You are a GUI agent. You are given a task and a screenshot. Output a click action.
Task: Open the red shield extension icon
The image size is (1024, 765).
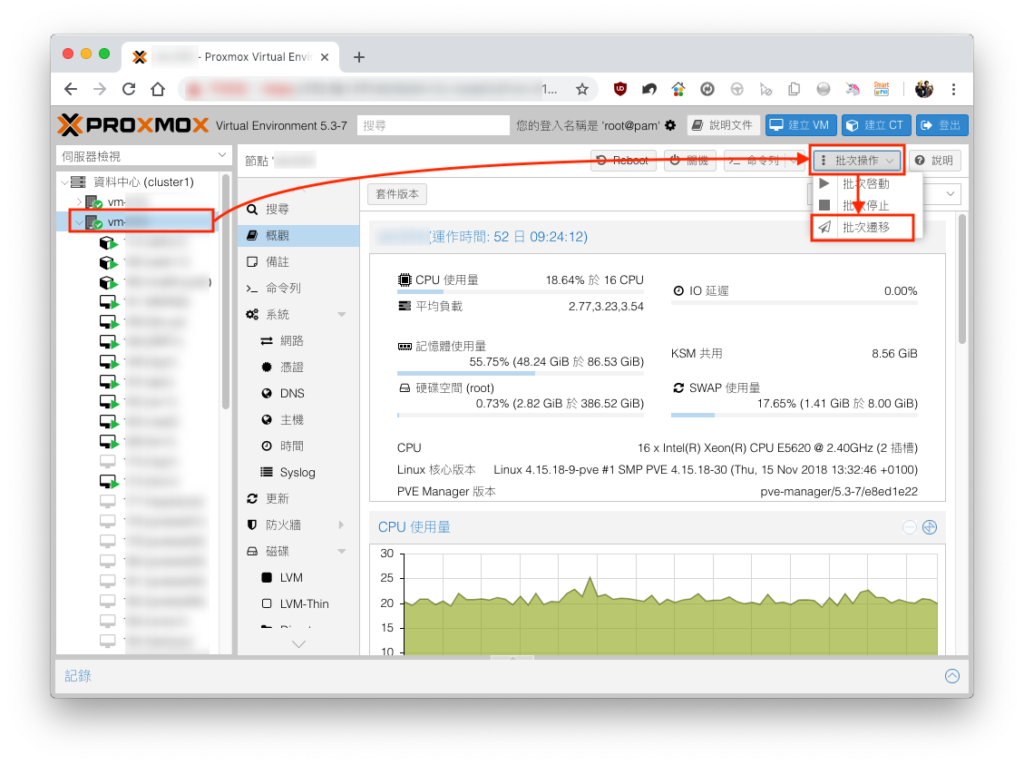[x=620, y=89]
